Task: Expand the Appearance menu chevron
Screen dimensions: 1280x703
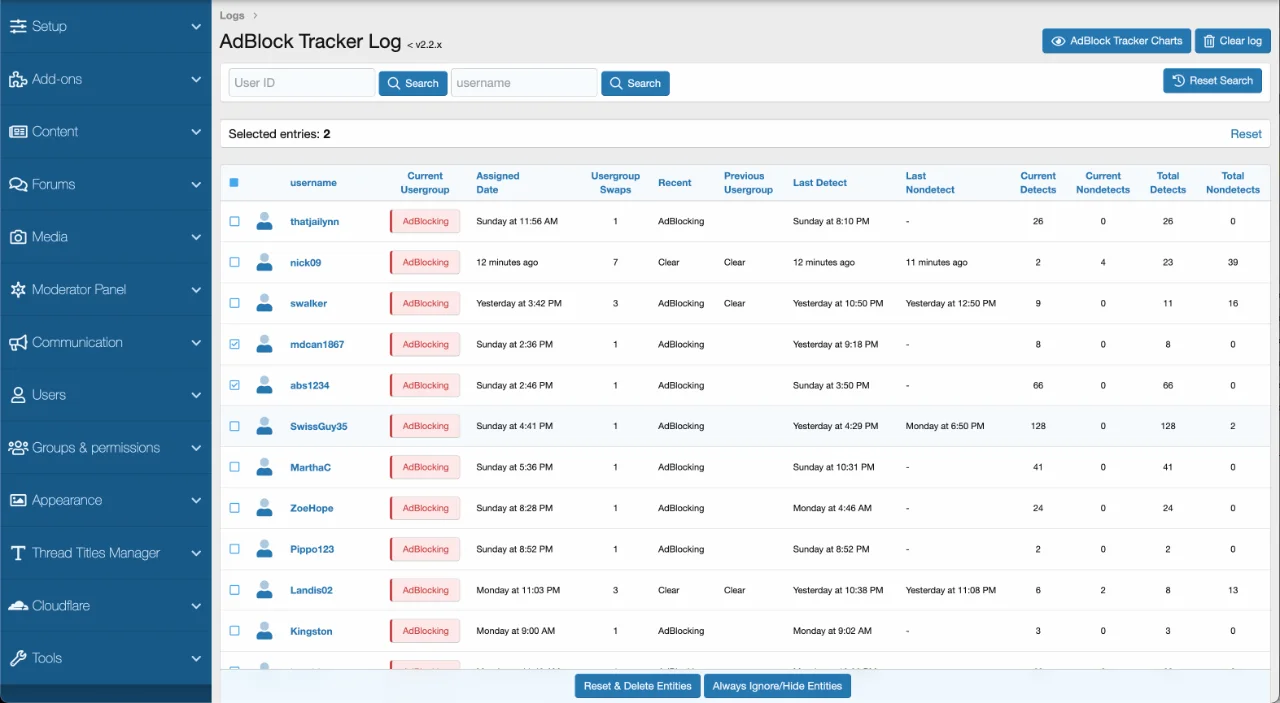Action: [x=196, y=501]
